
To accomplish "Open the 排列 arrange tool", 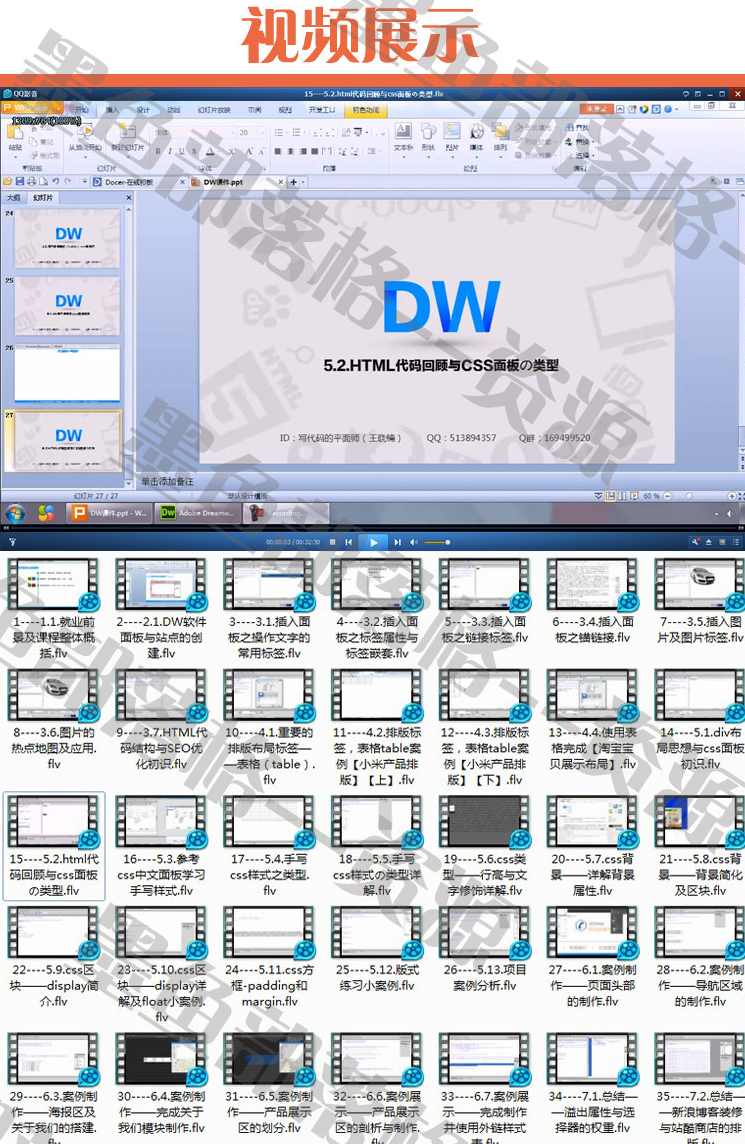I will point(501,137).
